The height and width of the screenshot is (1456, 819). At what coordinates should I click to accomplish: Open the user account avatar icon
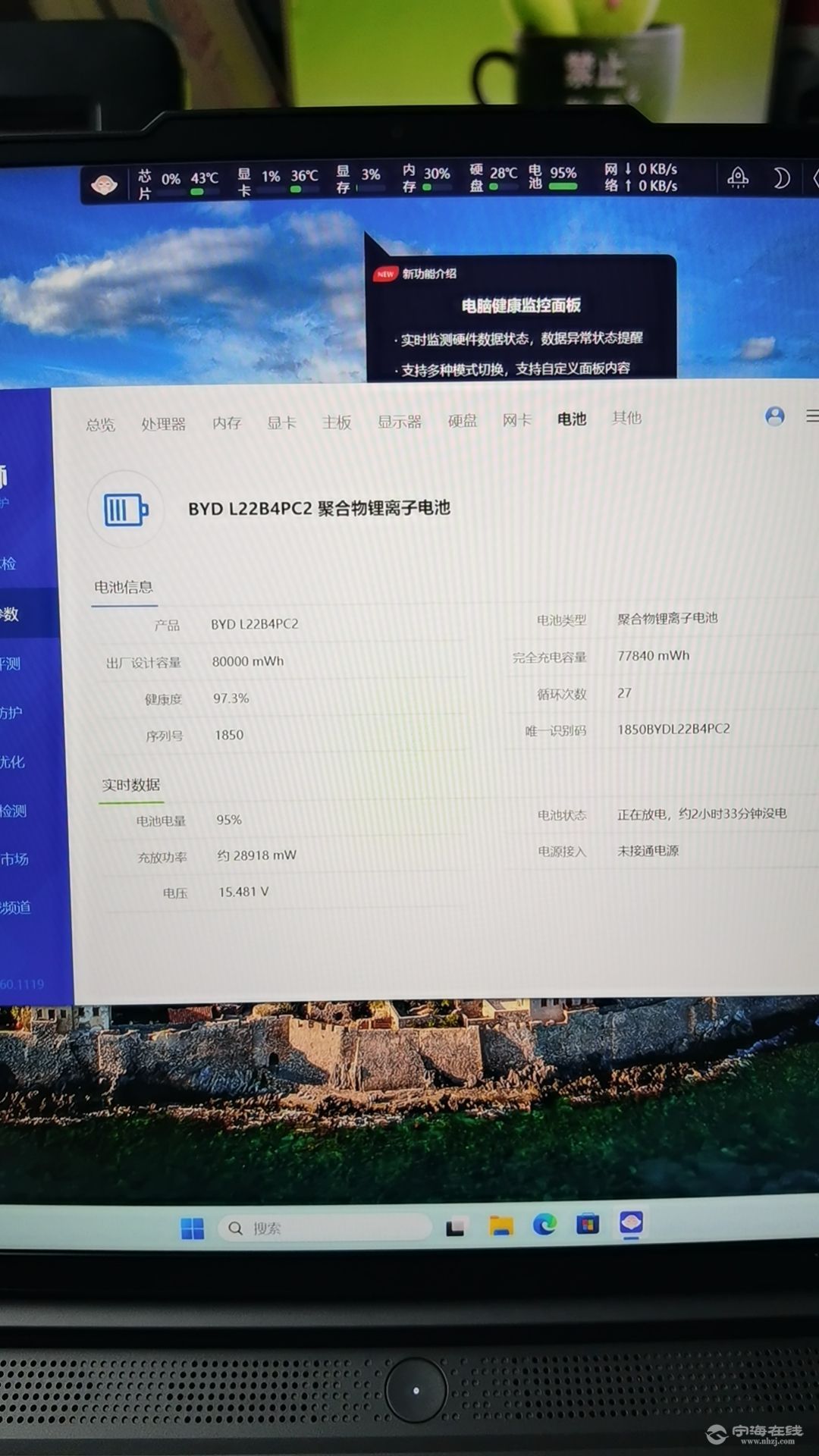click(x=774, y=416)
